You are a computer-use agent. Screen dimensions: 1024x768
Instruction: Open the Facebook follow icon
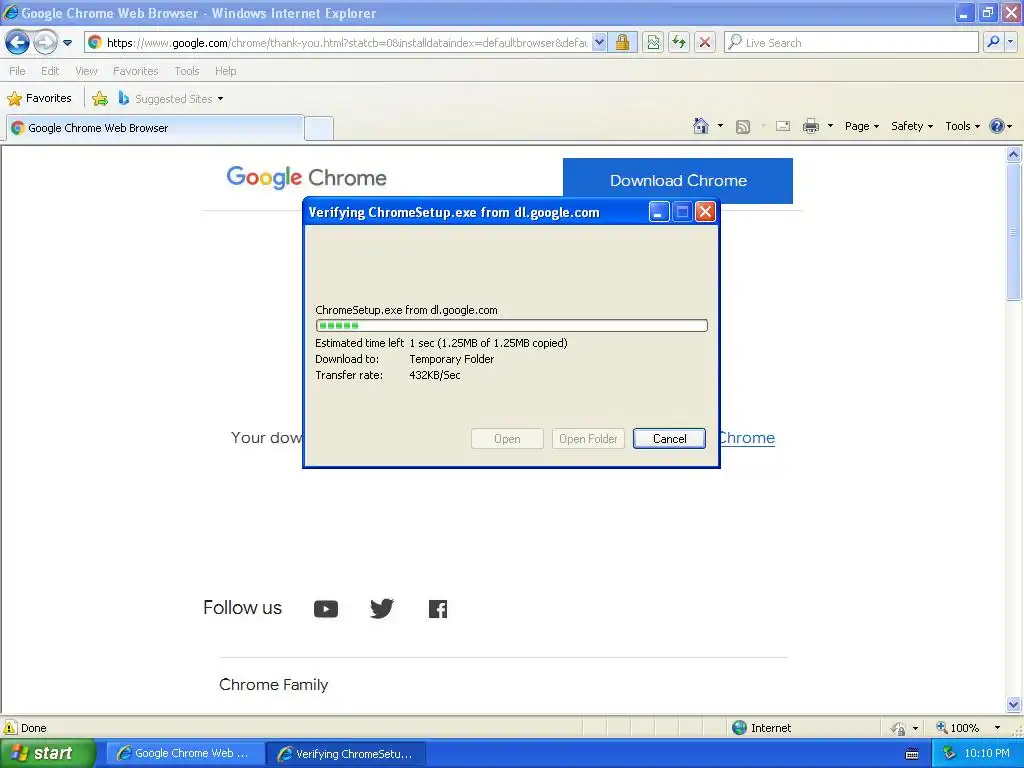click(438, 609)
